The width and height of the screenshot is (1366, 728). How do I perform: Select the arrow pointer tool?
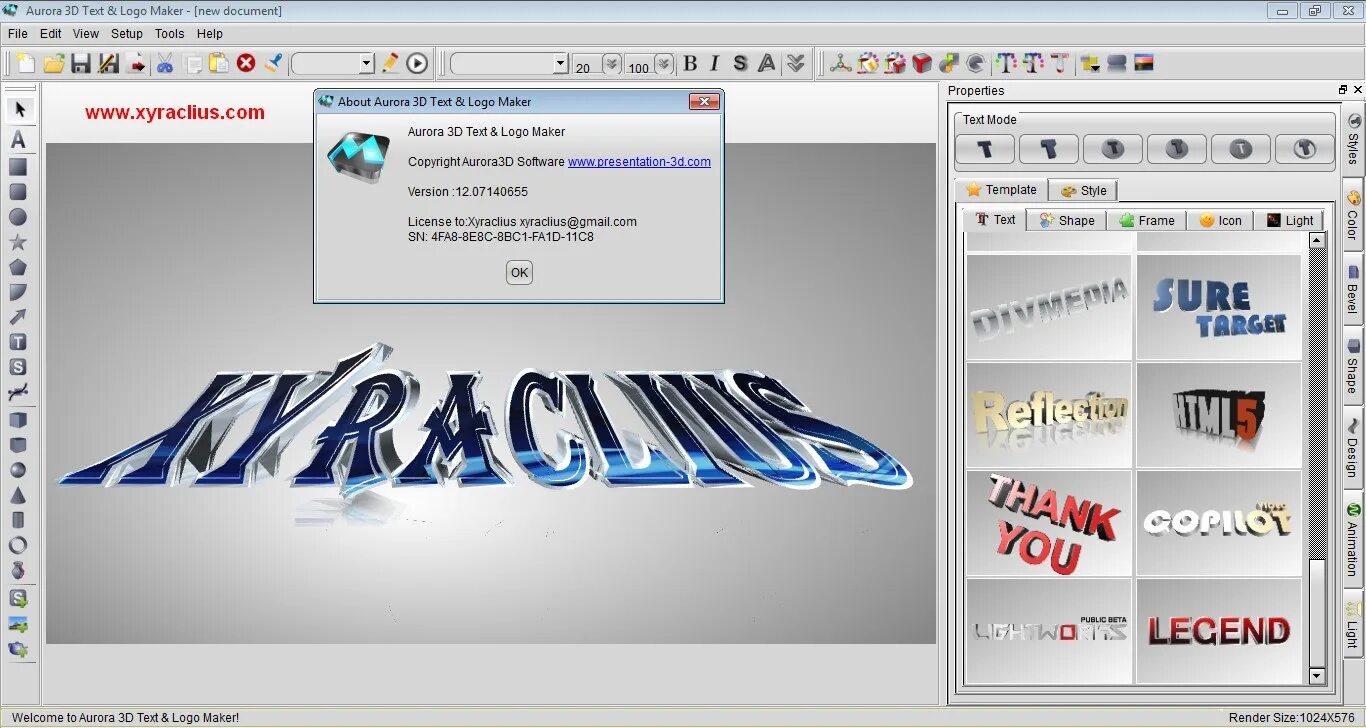(x=19, y=109)
